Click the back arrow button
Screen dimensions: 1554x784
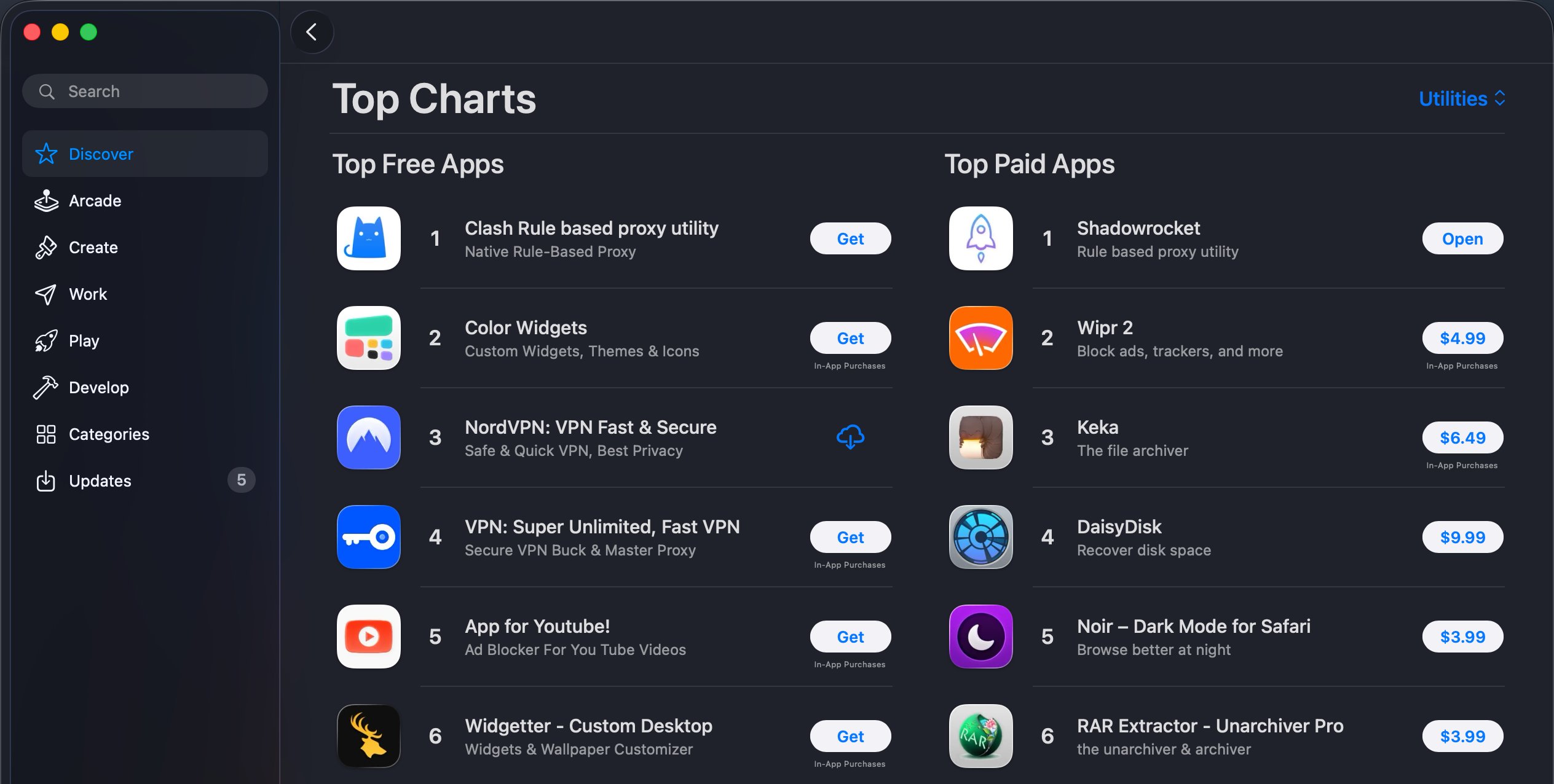[312, 32]
